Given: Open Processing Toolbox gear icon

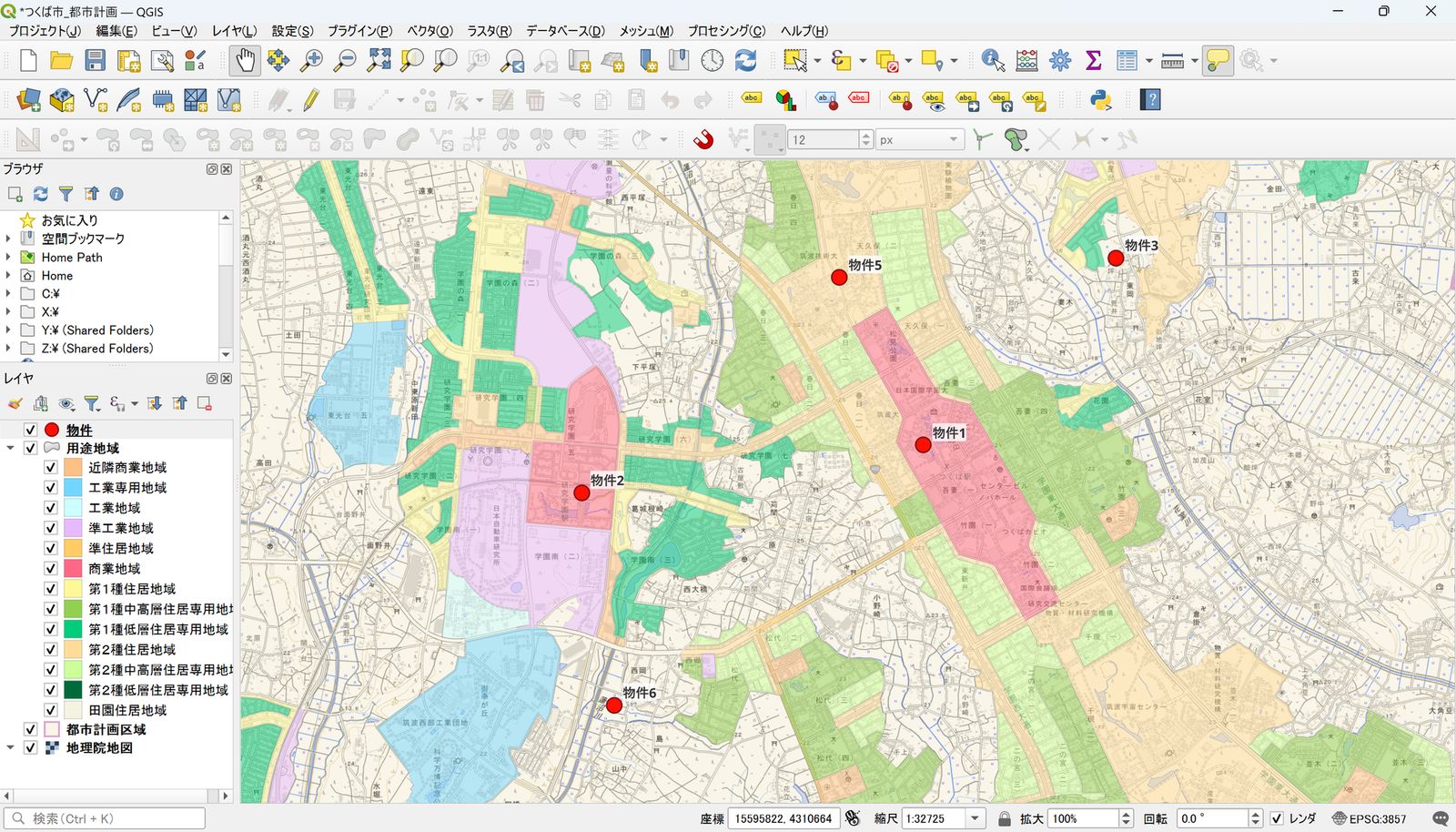Looking at the screenshot, I should pyautogui.click(x=1060, y=60).
